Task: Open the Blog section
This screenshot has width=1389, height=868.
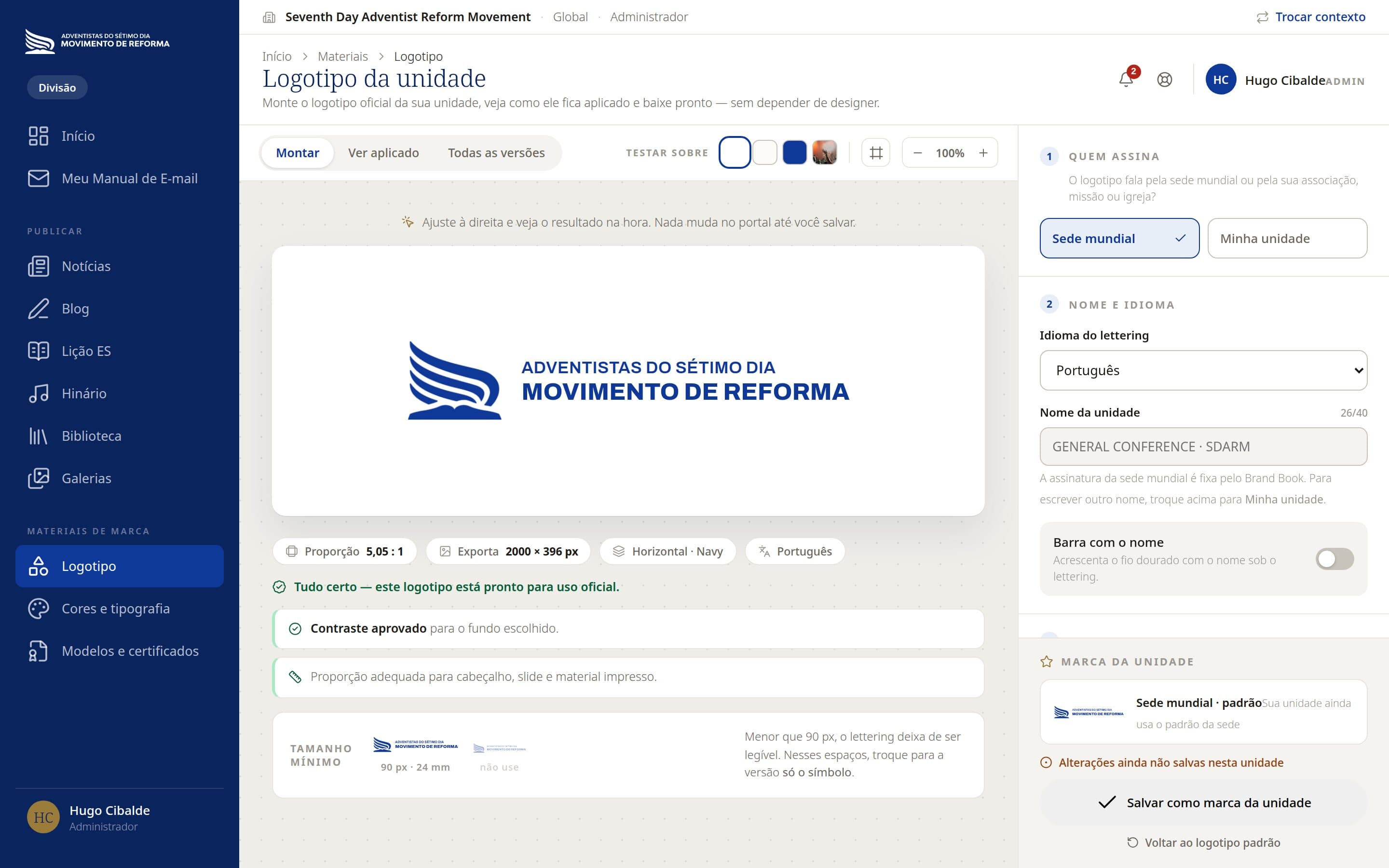Action: [x=120, y=309]
